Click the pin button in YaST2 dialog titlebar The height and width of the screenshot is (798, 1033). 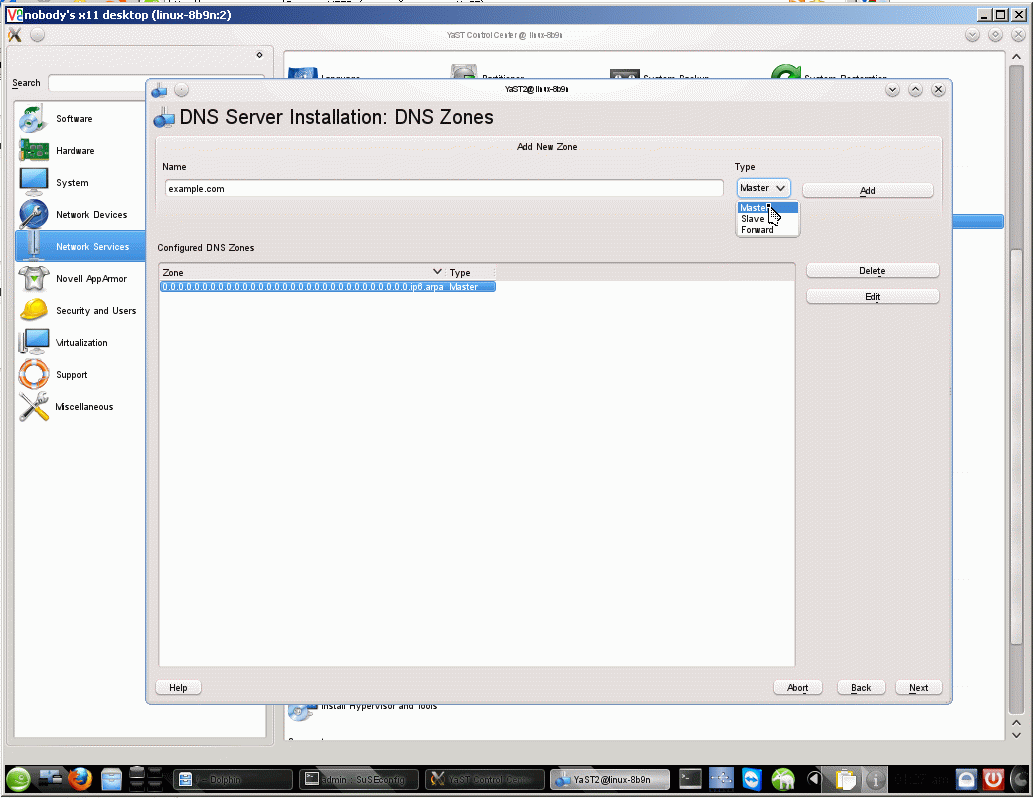pyautogui.click(x=182, y=90)
